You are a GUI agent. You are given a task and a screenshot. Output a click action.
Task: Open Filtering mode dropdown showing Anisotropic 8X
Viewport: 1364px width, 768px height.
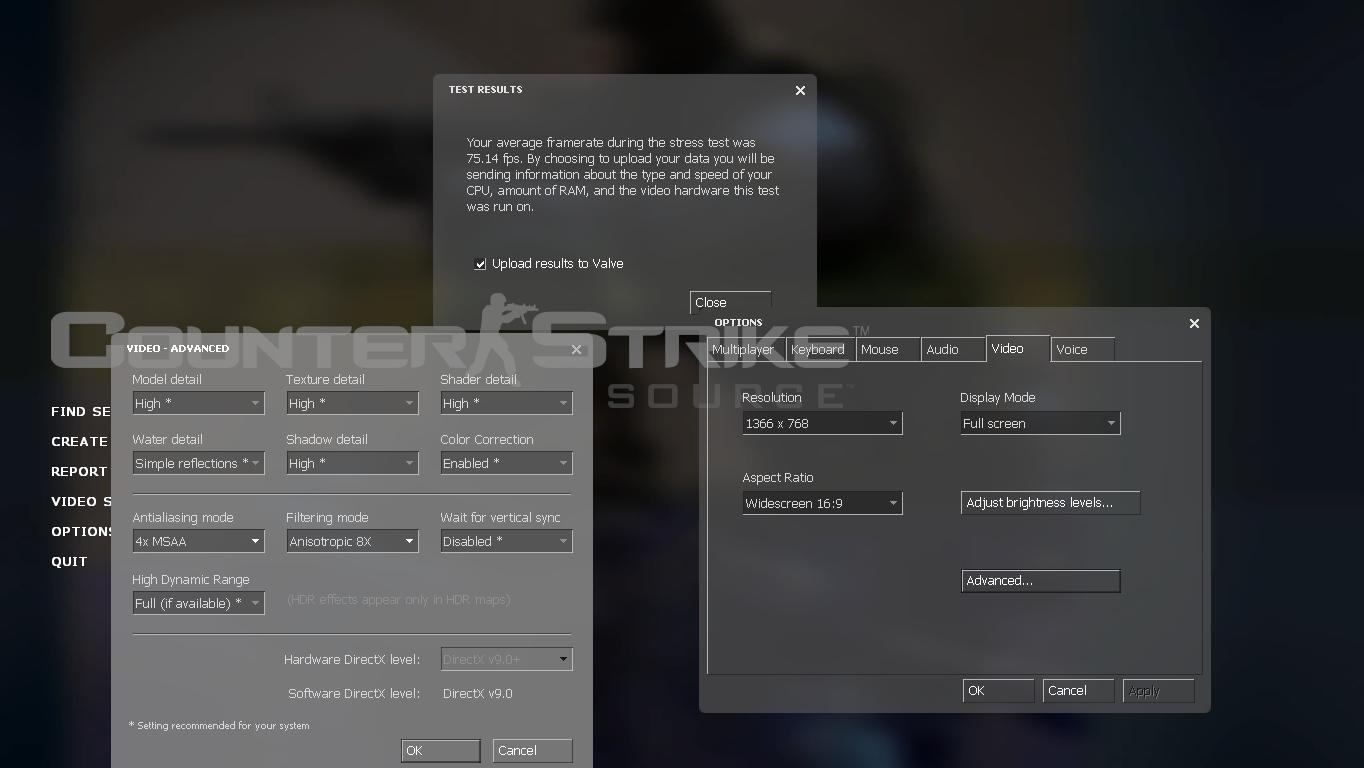(352, 541)
